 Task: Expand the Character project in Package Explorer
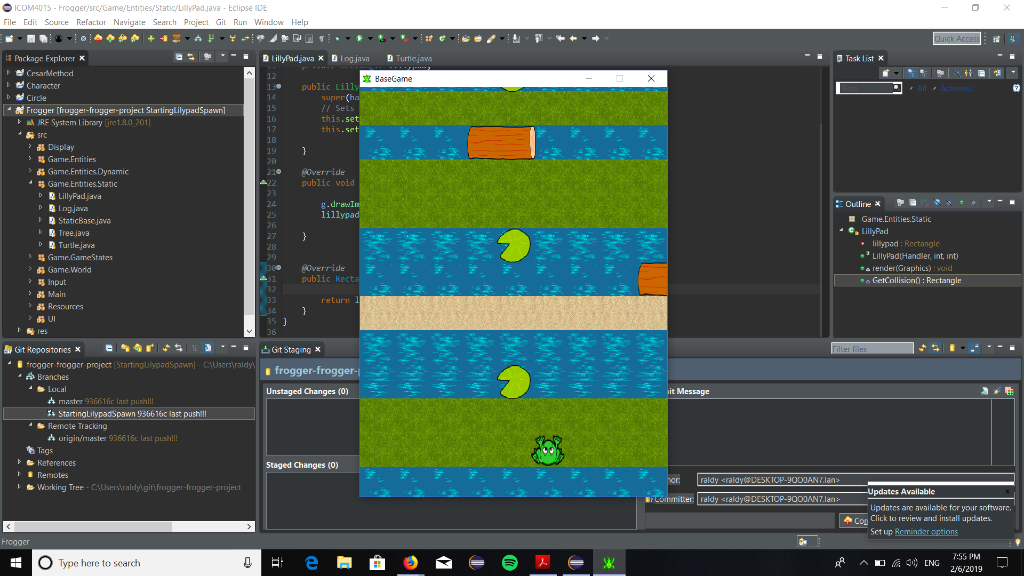point(8,86)
